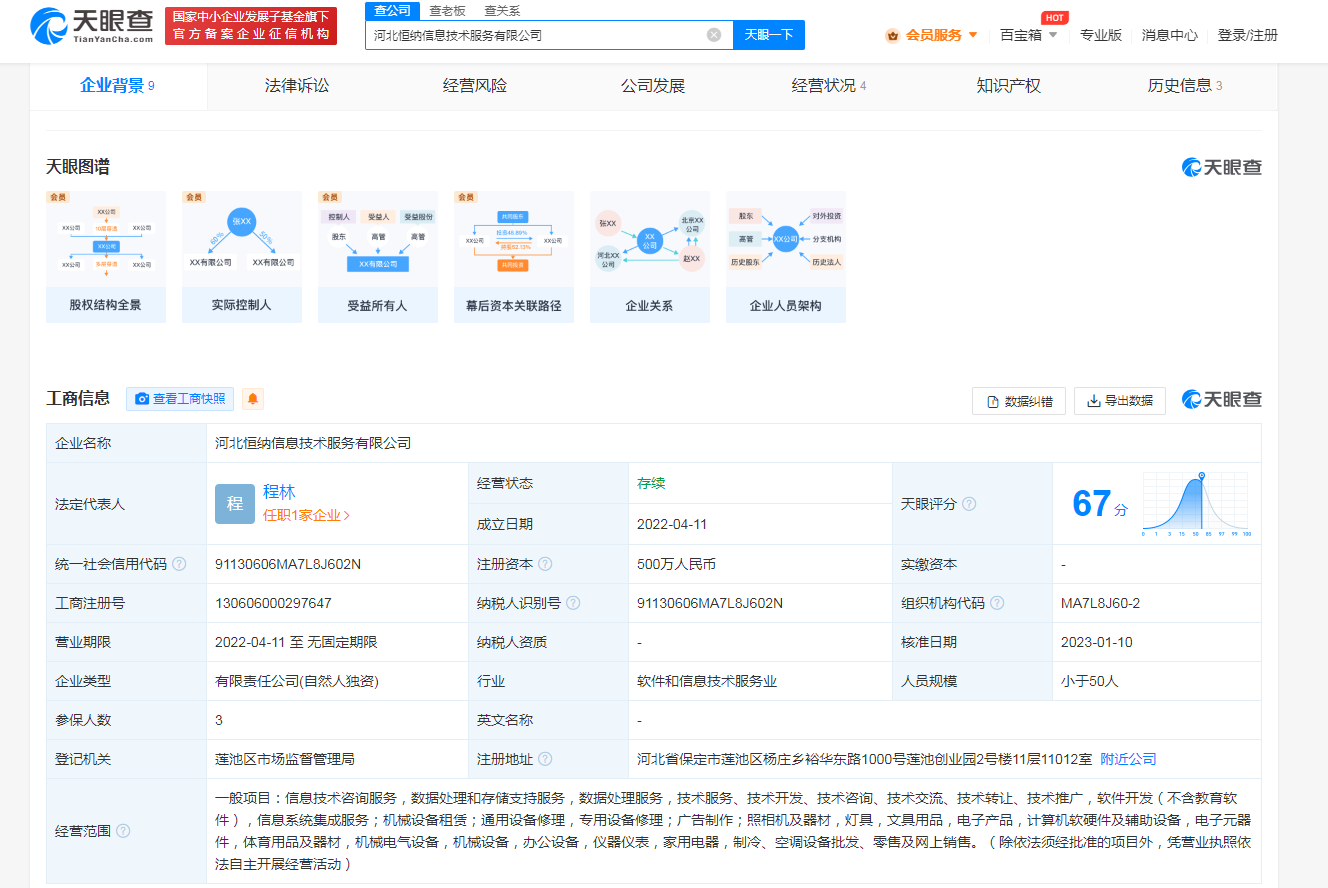
Task: Select the 软件和信息技术服务业 industry value
Action: click(707, 681)
